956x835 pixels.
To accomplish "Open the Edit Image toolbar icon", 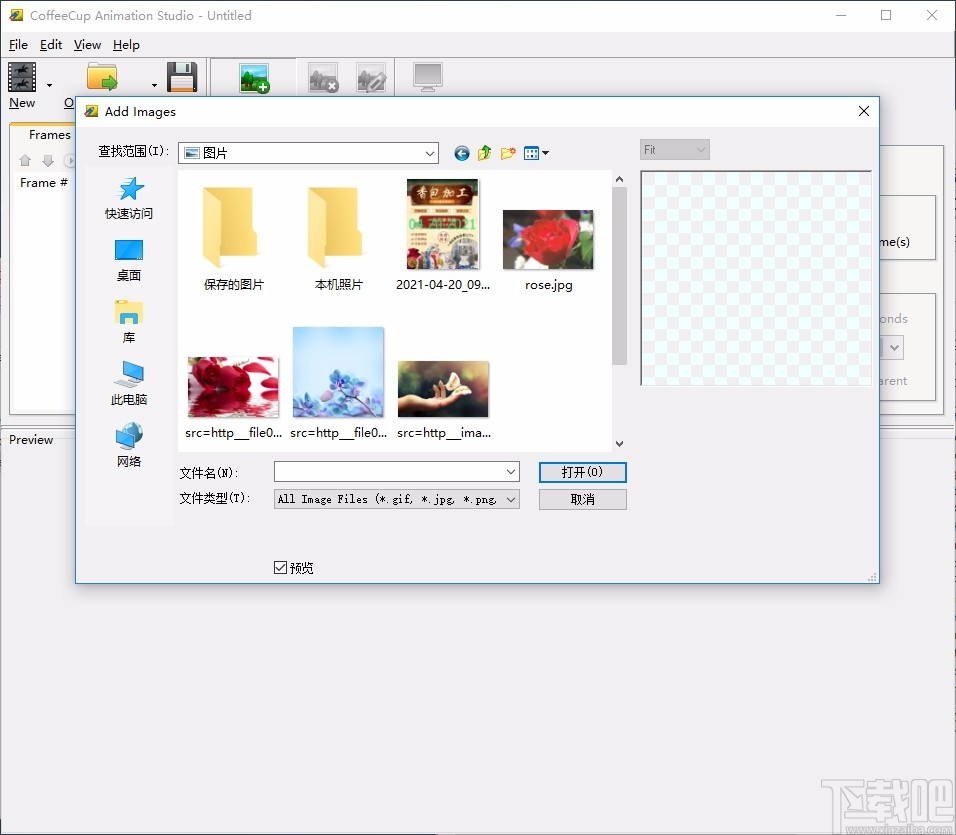I will 371,77.
